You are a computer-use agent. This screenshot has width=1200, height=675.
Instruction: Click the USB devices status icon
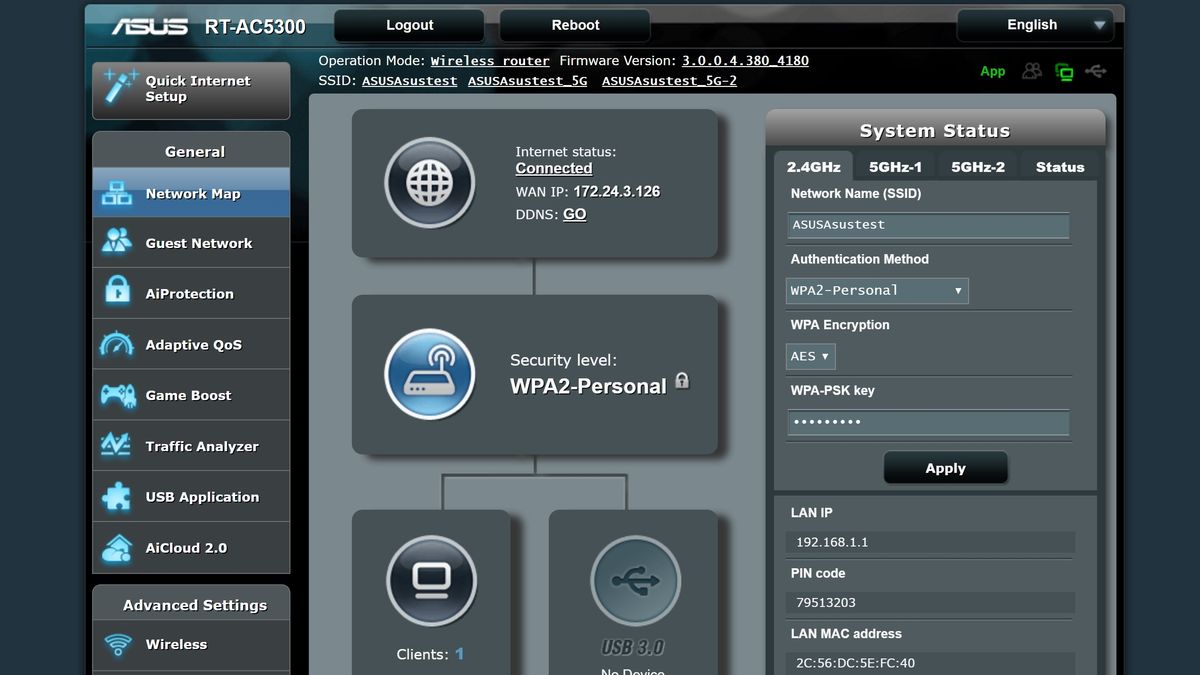[x=1096, y=70]
